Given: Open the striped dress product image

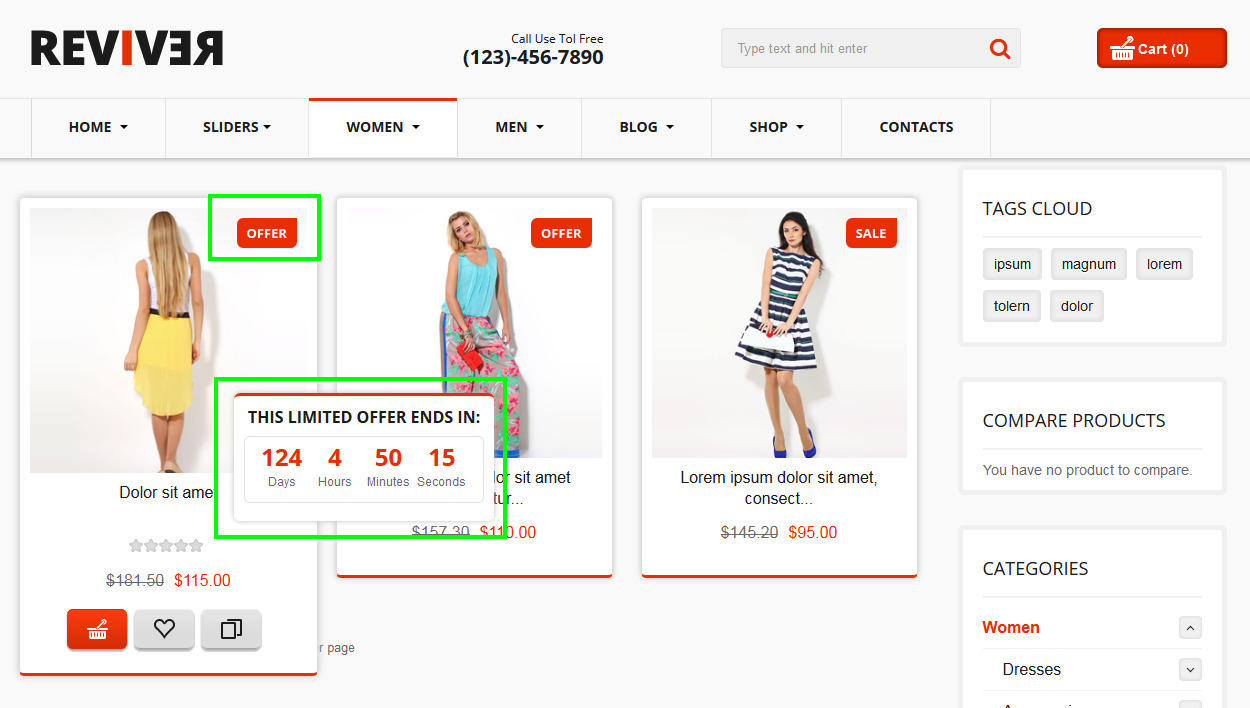Looking at the screenshot, I should click(779, 333).
